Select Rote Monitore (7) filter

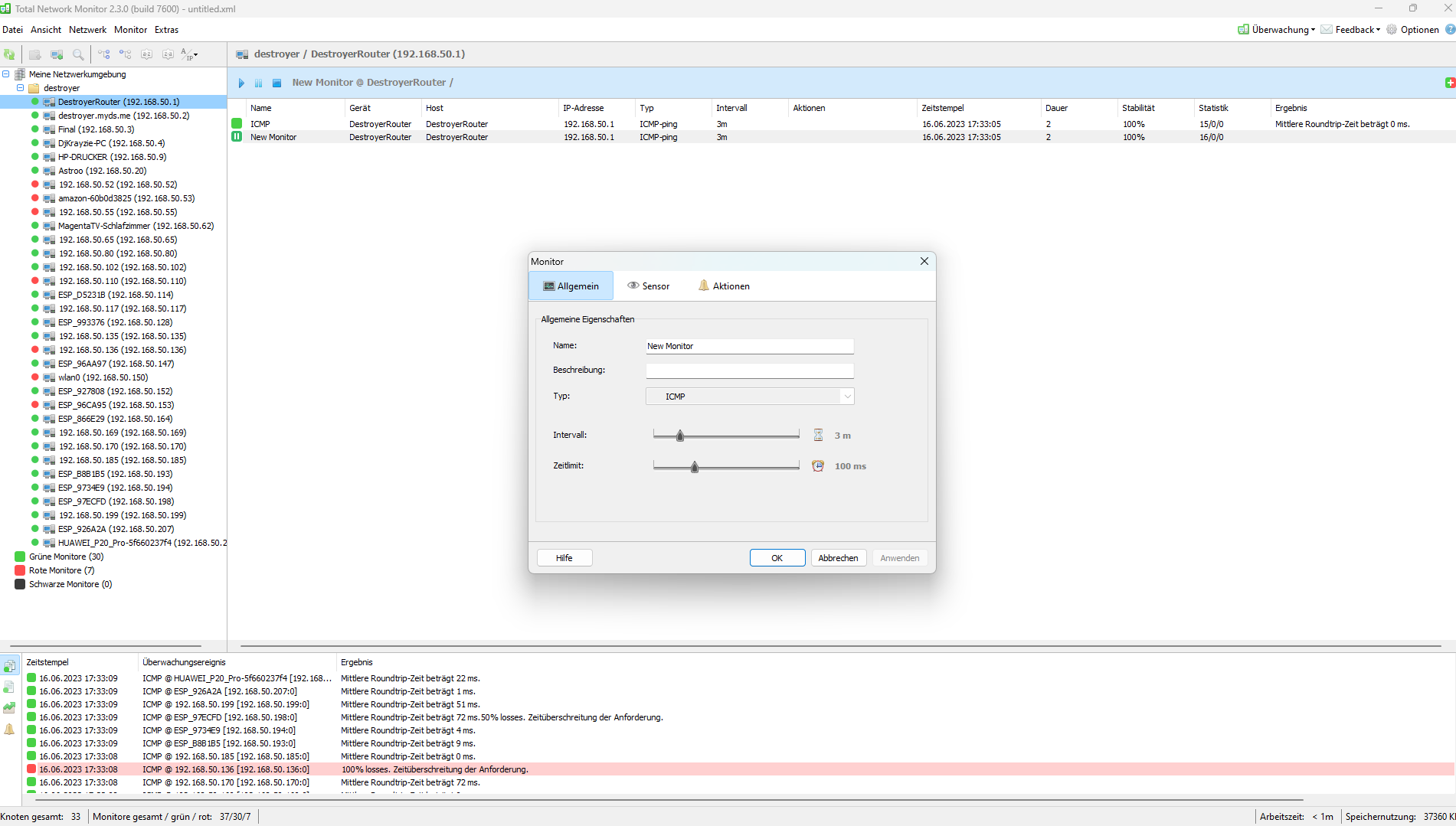click(61, 570)
